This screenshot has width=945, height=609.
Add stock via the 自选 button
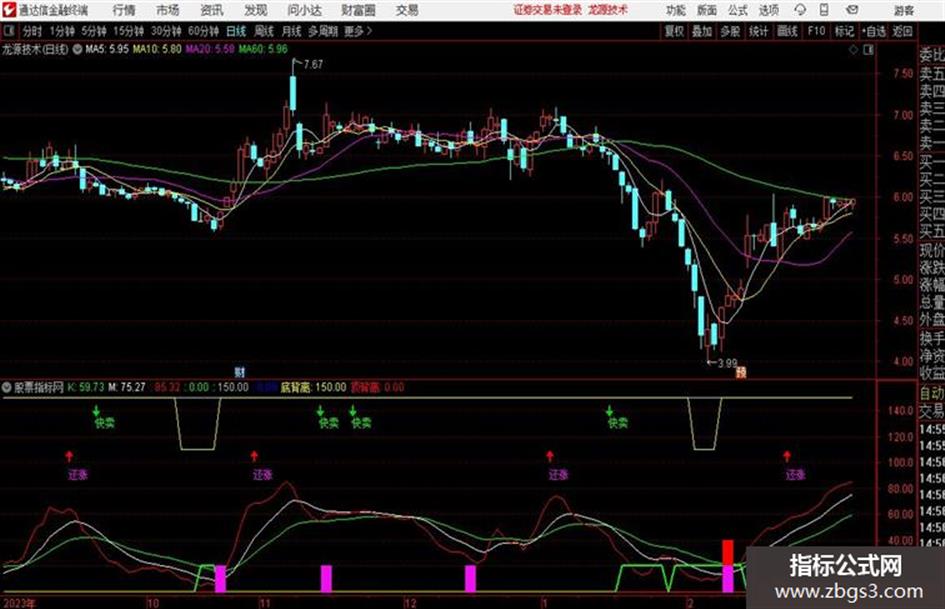tap(874, 31)
